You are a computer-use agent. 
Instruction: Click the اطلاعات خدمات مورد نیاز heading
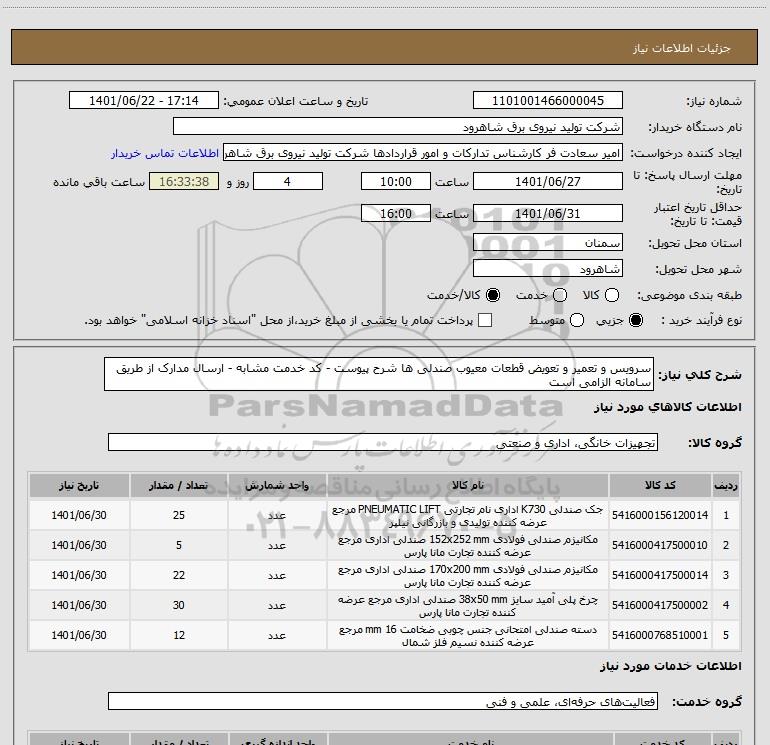(671, 666)
